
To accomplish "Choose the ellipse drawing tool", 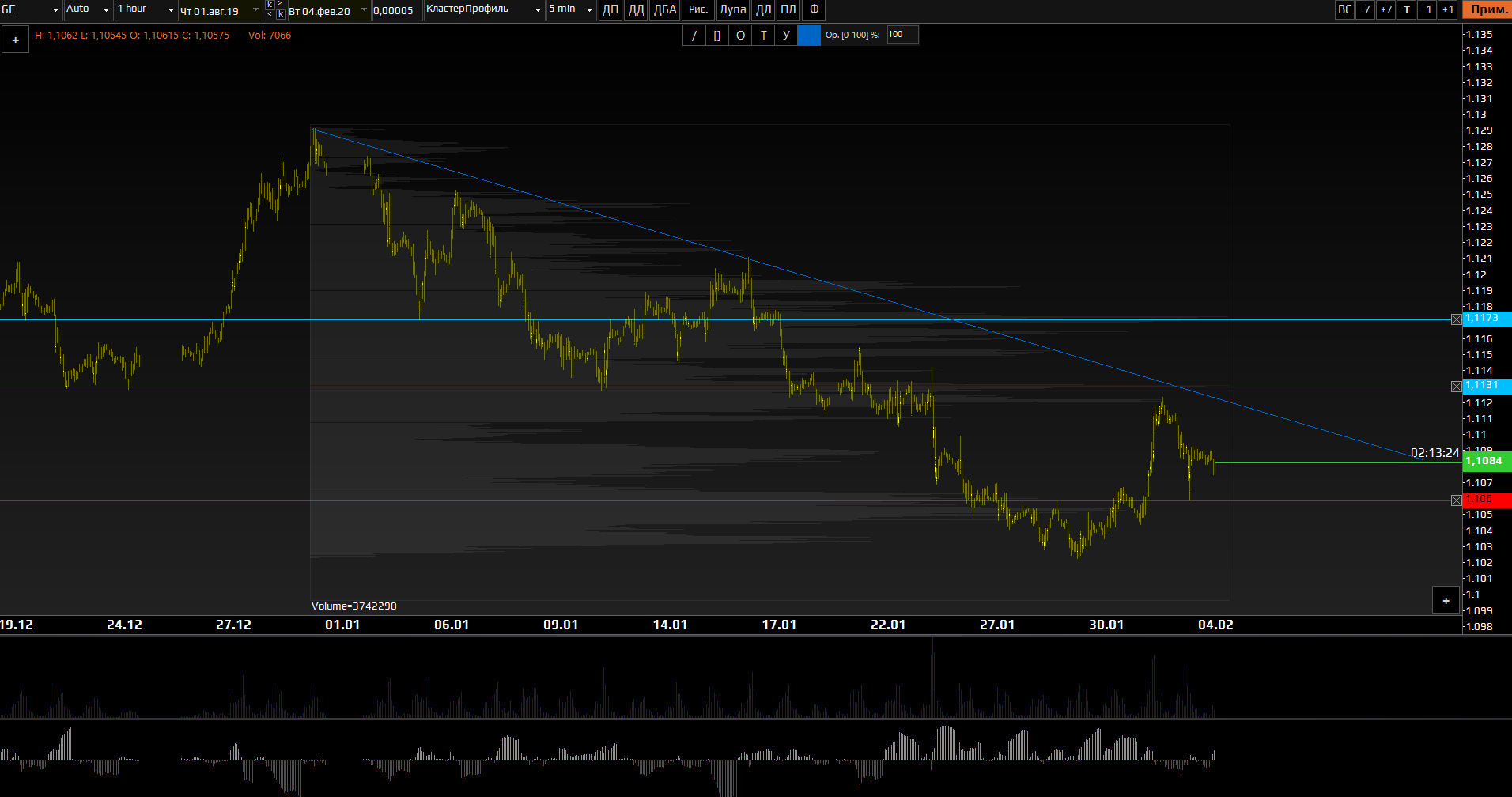I will pyautogui.click(x=740, y=36).
